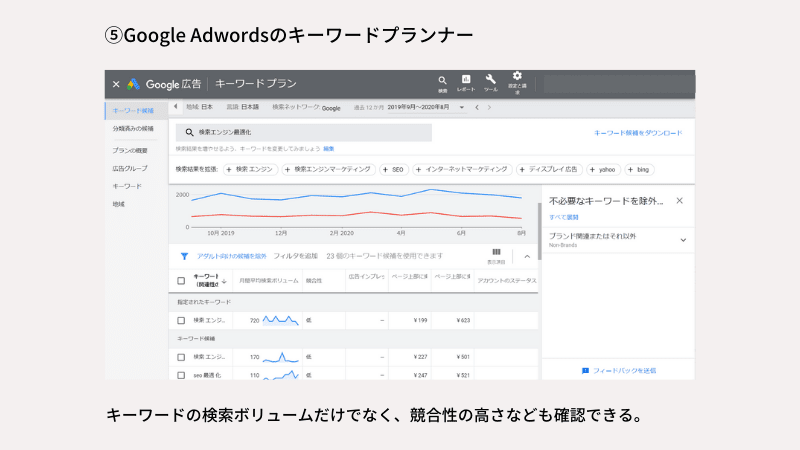Click the 検索ネットワーク Google setting
The width and height of the screenshot is (800, 450).
306,108
